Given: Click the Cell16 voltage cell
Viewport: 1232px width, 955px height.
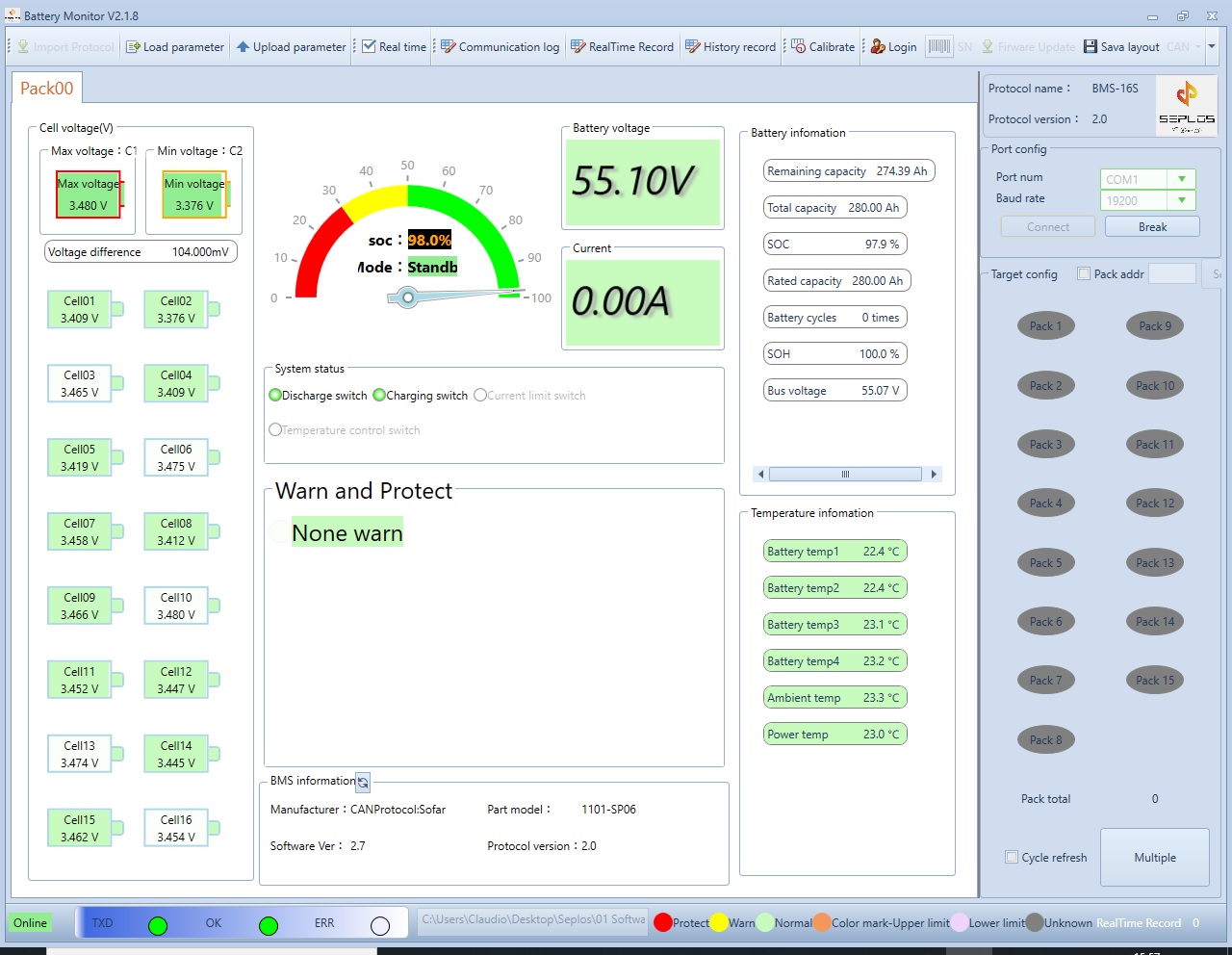Looking at the screenshot, I should (x=176, y=828).
